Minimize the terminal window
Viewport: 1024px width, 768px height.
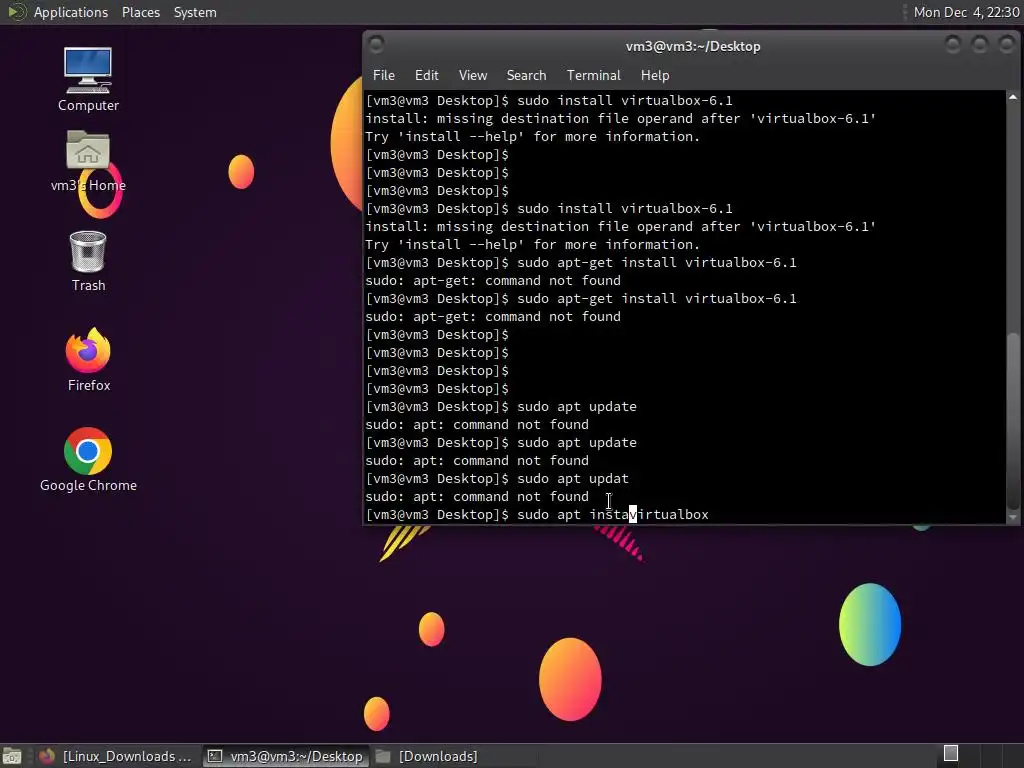953,44
